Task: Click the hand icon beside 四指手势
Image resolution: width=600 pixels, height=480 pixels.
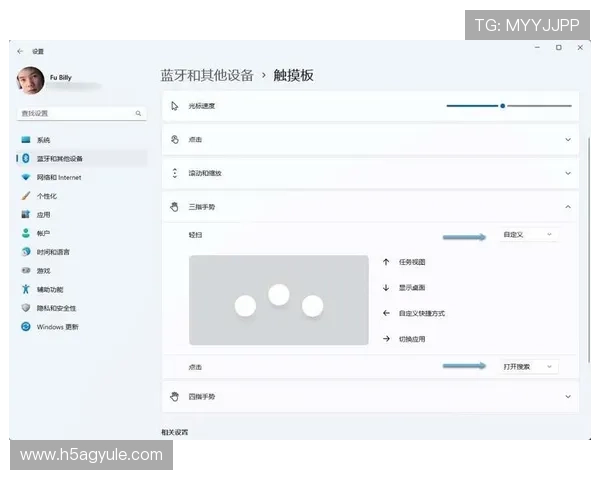Action: 174,397
